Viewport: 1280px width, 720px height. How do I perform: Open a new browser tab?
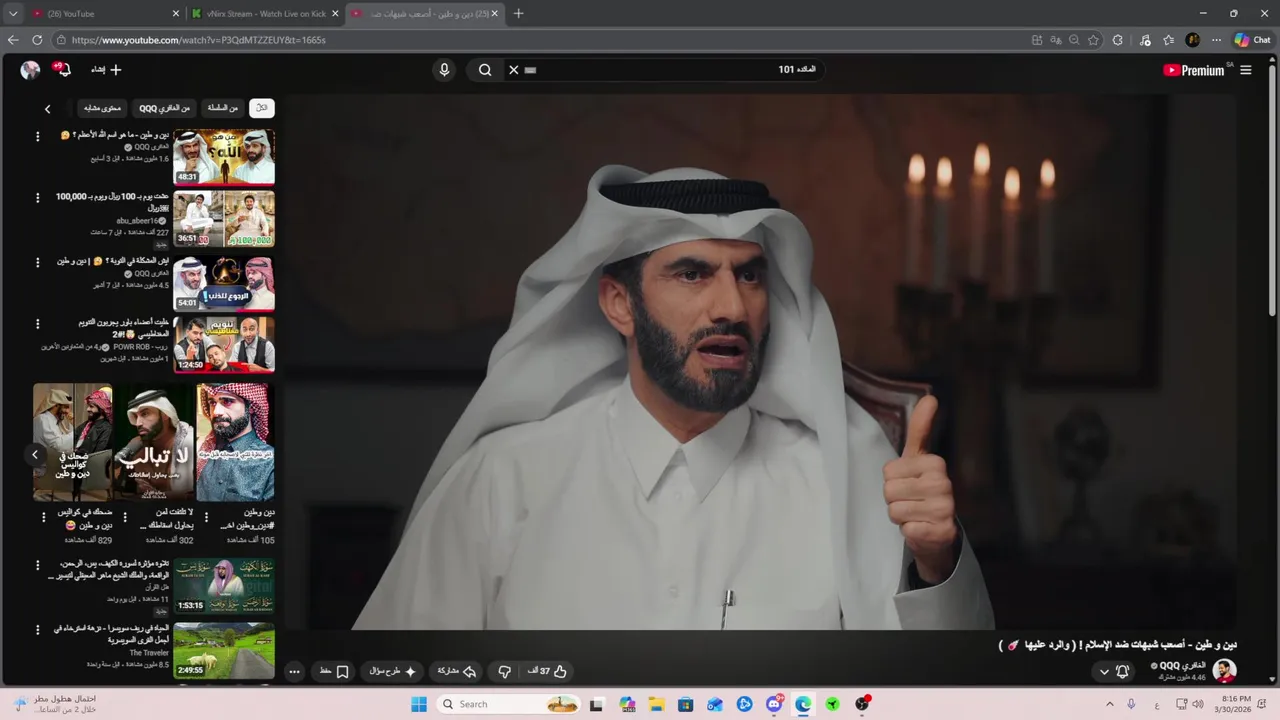(518, 14)
